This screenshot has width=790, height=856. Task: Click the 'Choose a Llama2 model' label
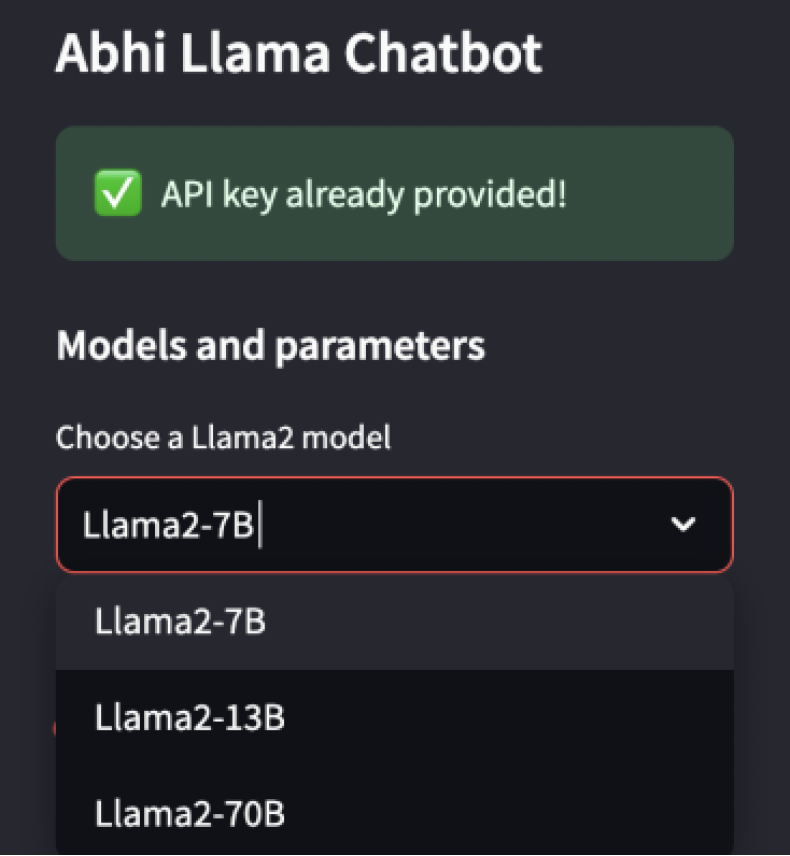[x=222, y=437]
